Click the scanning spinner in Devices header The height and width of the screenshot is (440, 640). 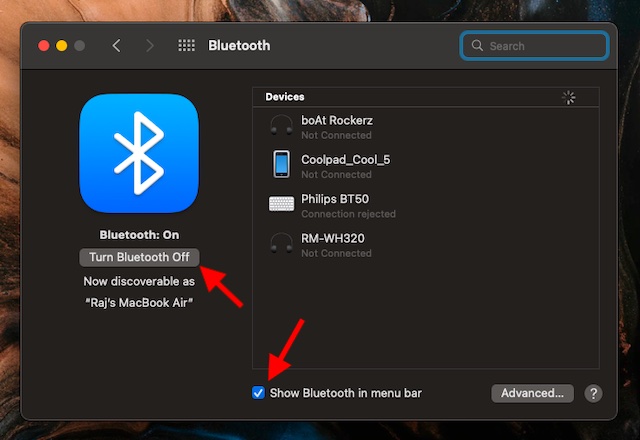point(569,98)
